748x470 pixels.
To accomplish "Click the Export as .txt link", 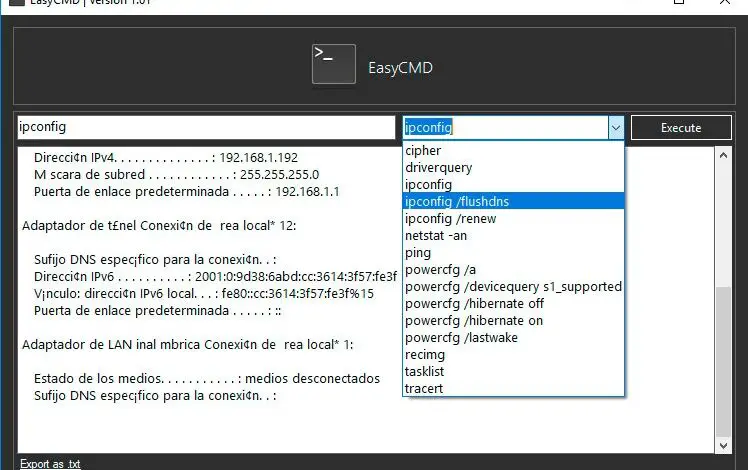I will coord(50,464).
